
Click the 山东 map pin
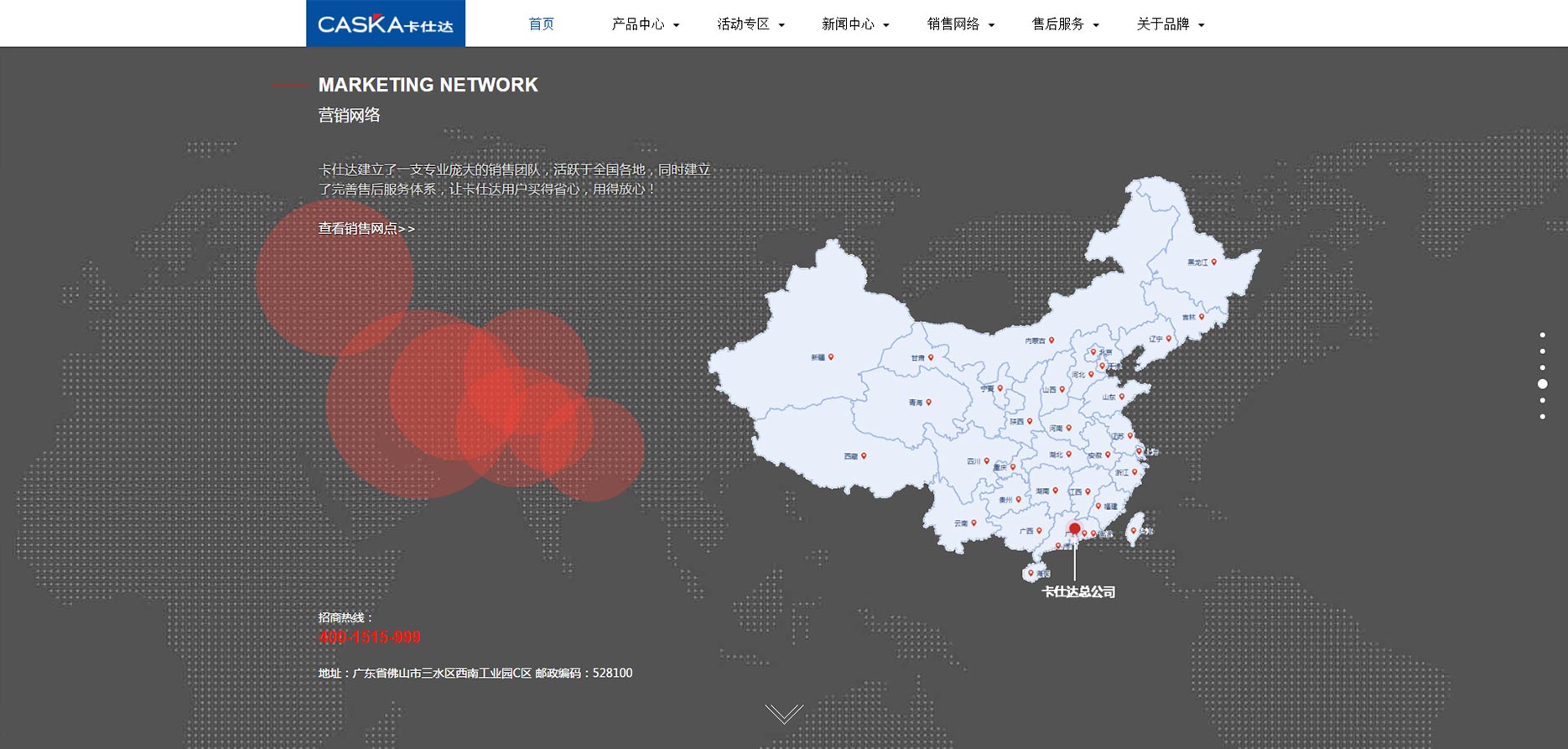[x=1122, y=397]
